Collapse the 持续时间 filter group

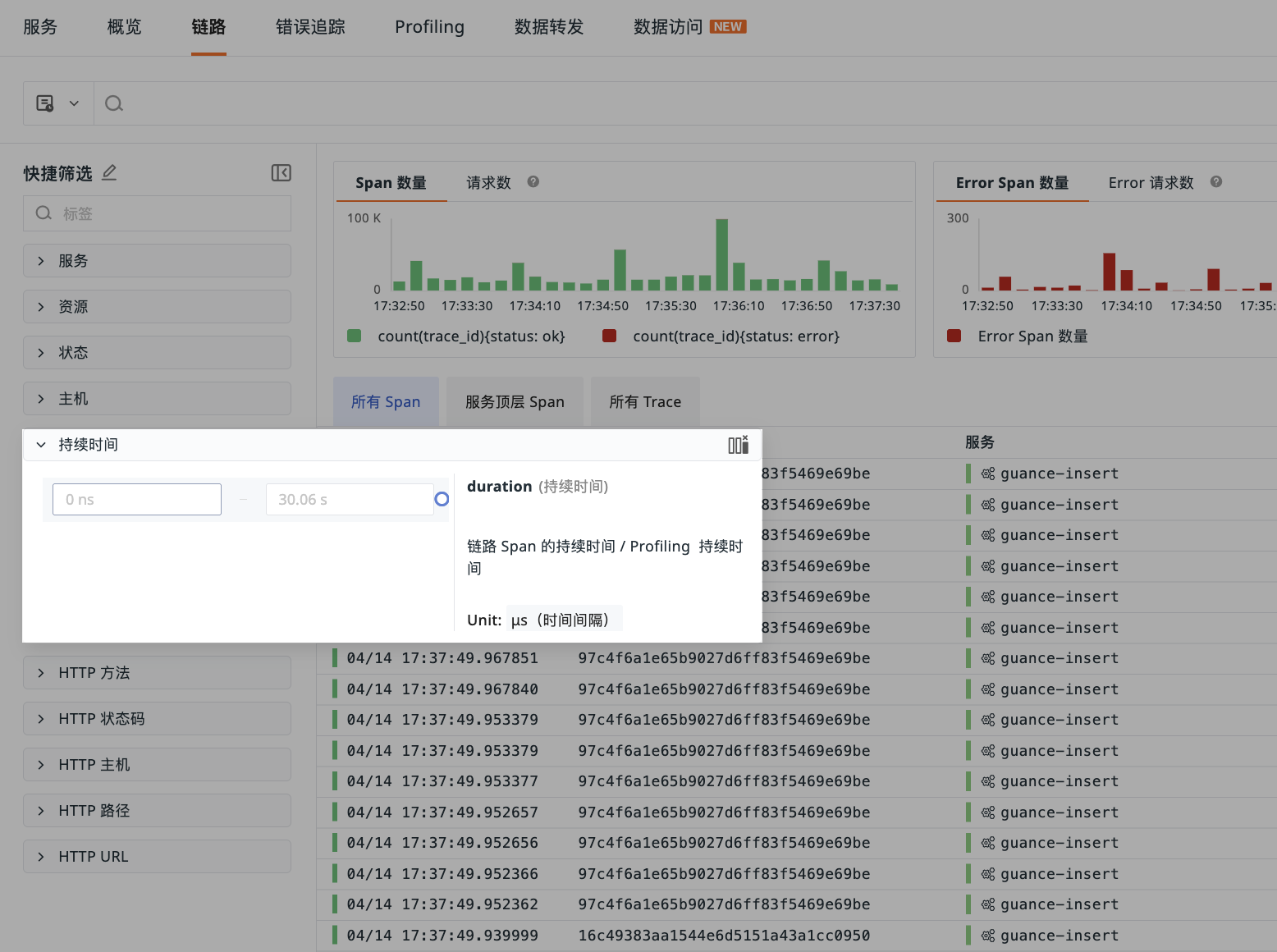[x=41, y=445]
